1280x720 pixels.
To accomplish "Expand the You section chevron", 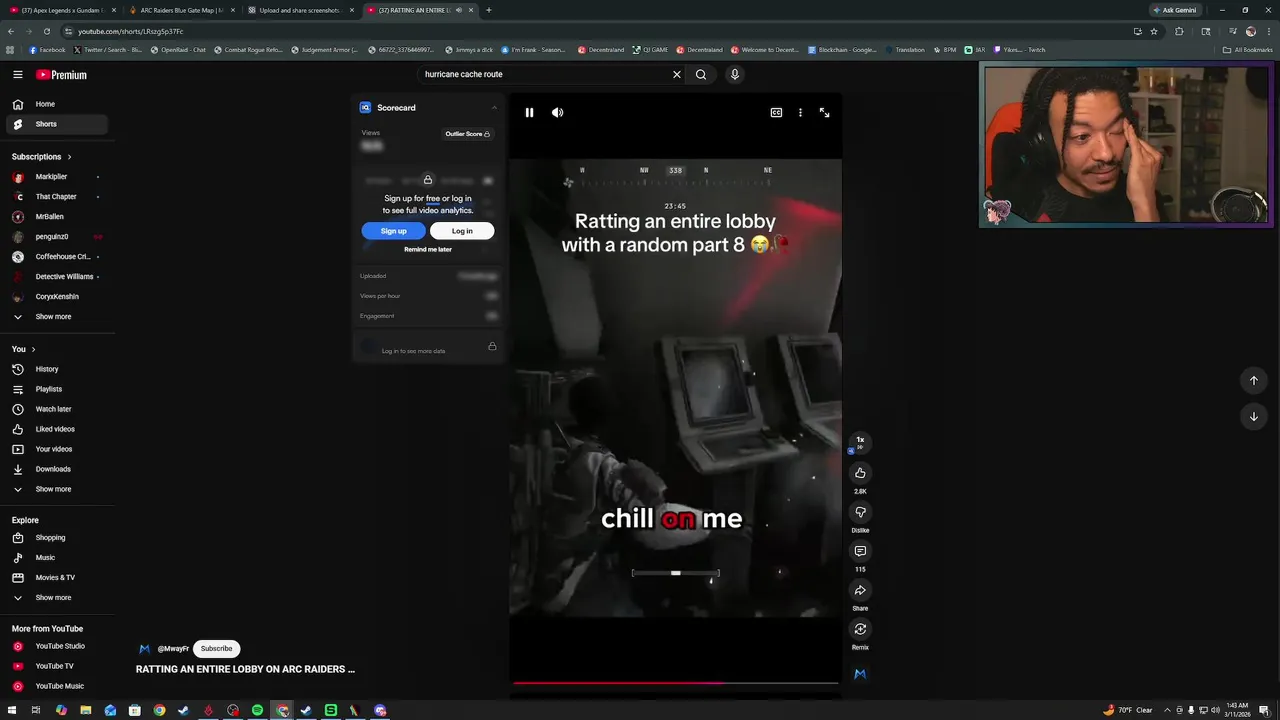I will point(33,349).
